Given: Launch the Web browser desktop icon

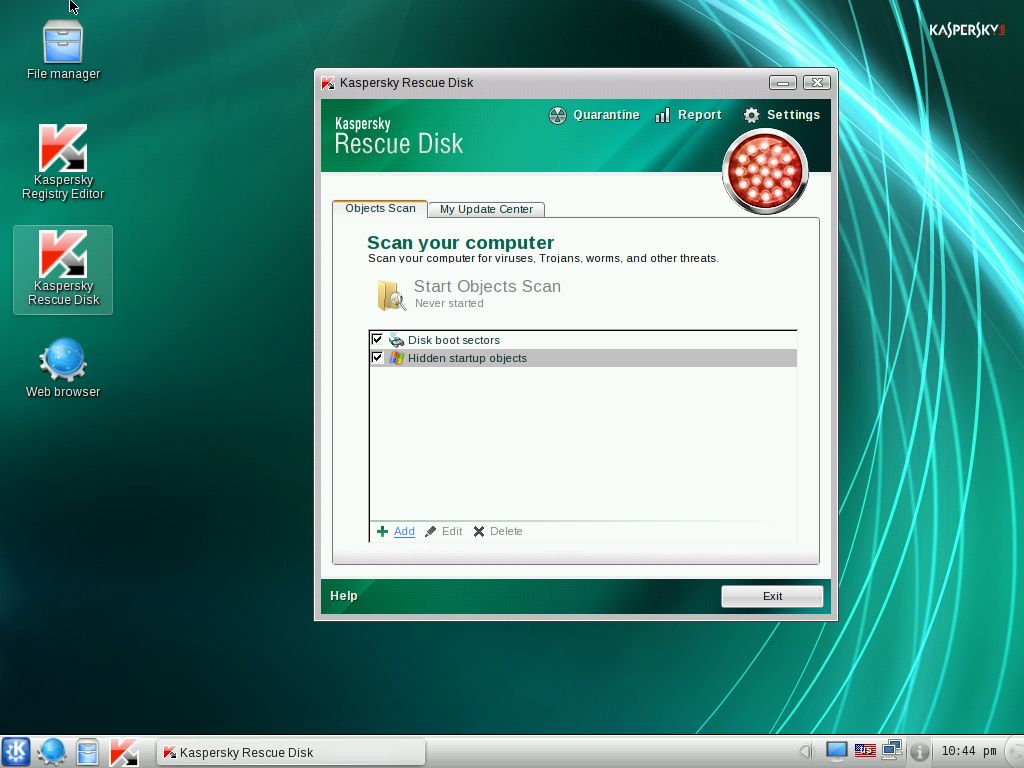Looking at the screenshot, I should [x=63, y=368].
